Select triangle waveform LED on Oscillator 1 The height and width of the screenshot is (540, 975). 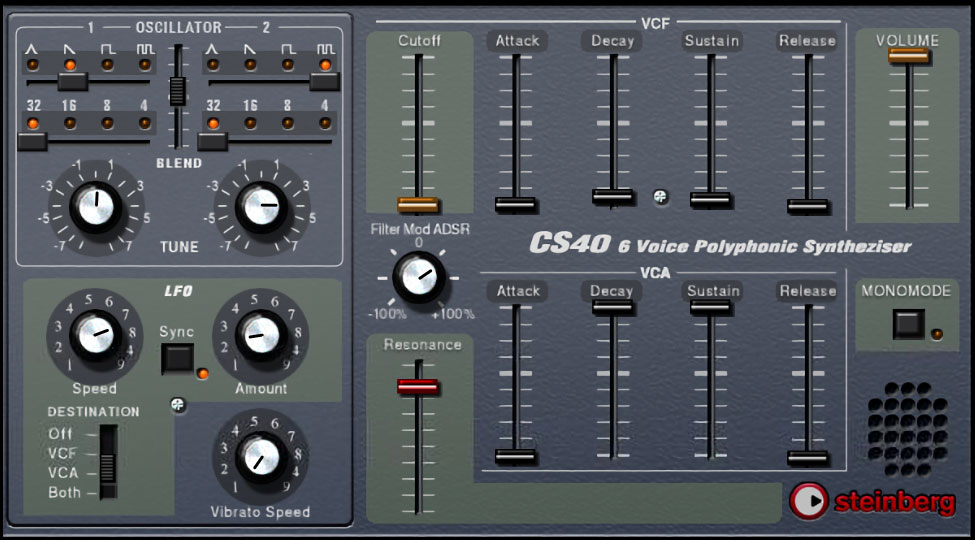coord(32,65)
